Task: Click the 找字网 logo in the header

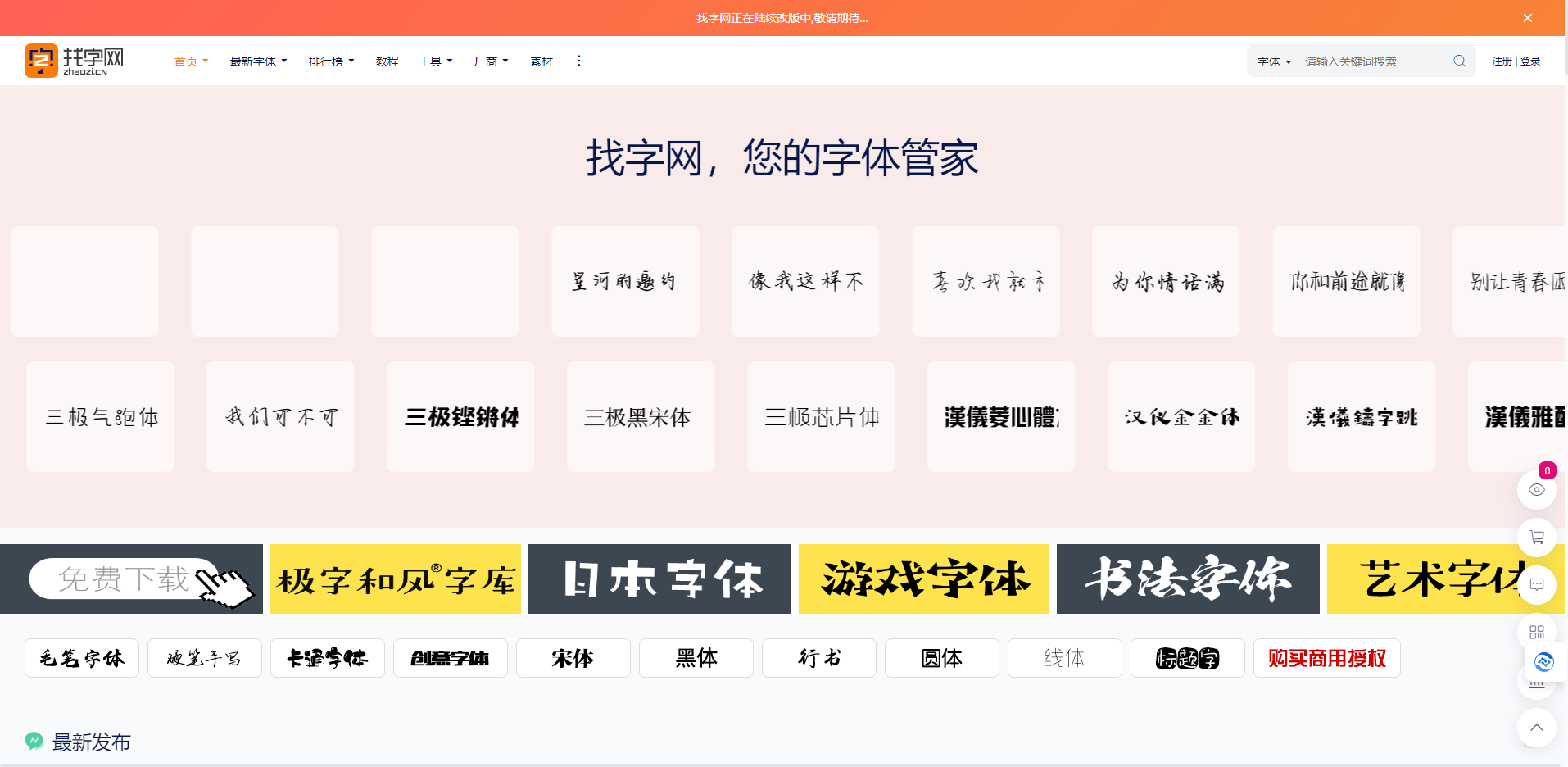Action: click(75, 60)
